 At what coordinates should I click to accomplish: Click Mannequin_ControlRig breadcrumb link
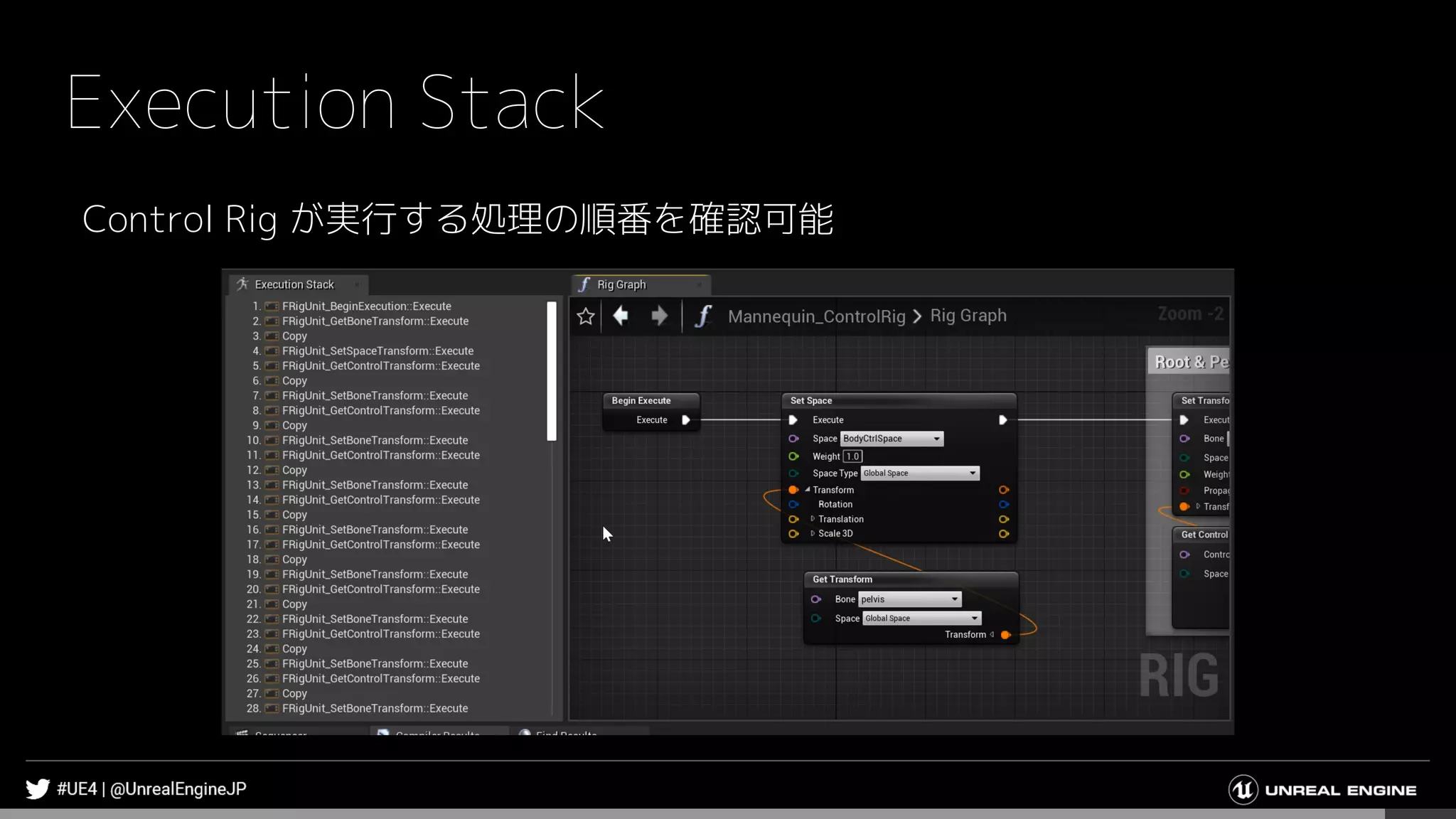pos(817,316)
